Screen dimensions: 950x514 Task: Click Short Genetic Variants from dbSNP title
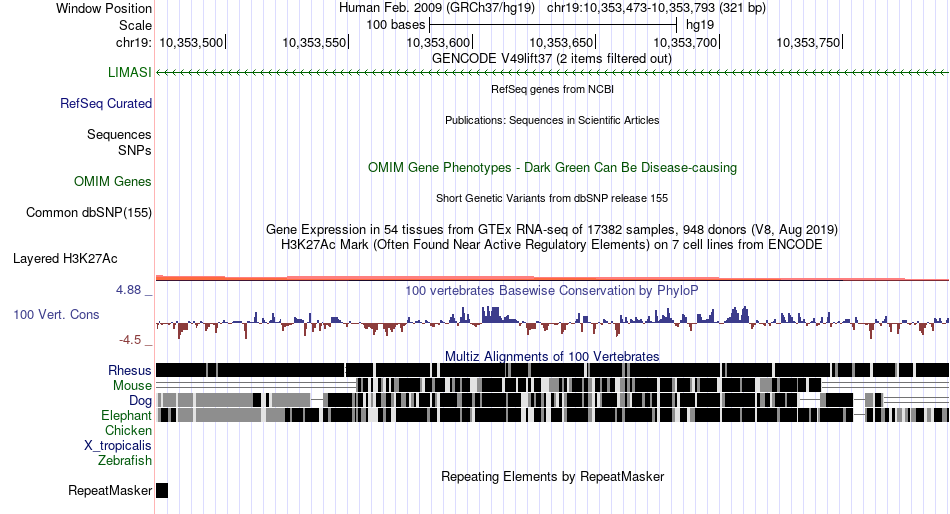click(x=552, y=198)
